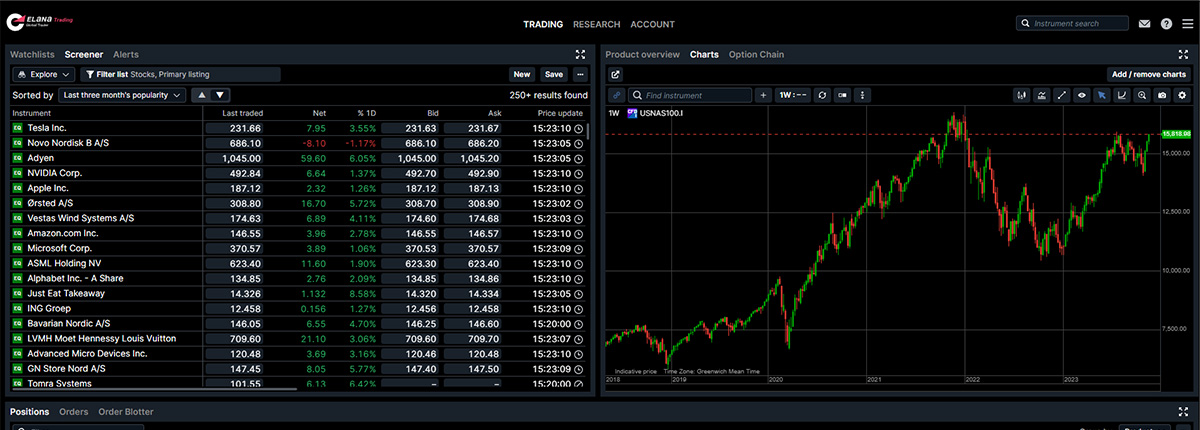Open the chart type candlestick icon
The height and width of the screenshot is (430, 1200).
(x=1021, y=95)
